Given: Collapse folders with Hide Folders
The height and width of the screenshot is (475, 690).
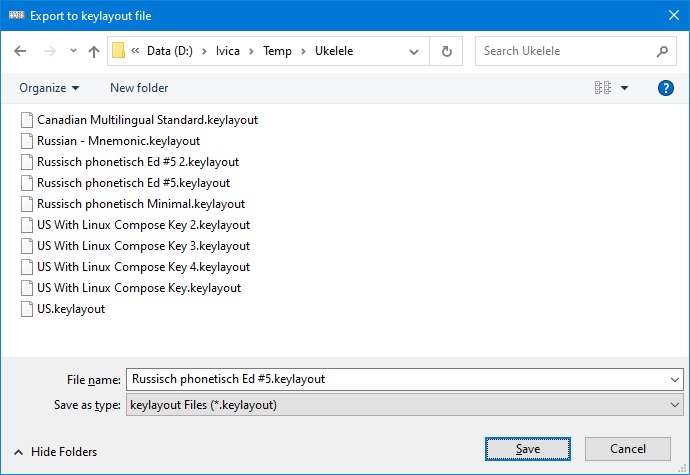Looking at the screenshot, I should point(55,452).
